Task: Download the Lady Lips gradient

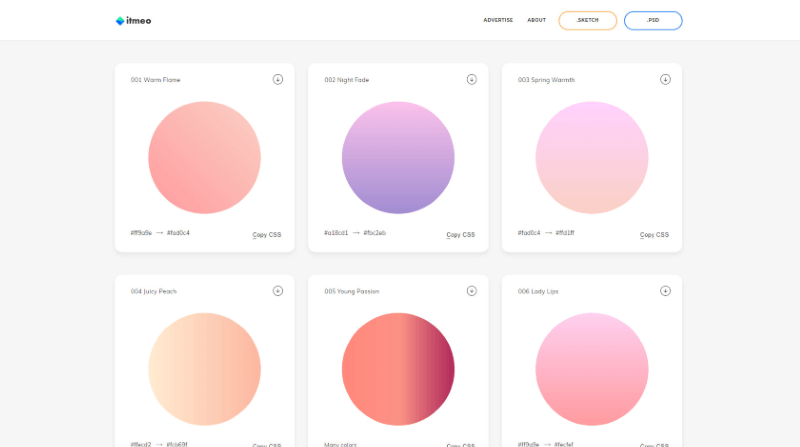Action: click(x=665, y=291)
